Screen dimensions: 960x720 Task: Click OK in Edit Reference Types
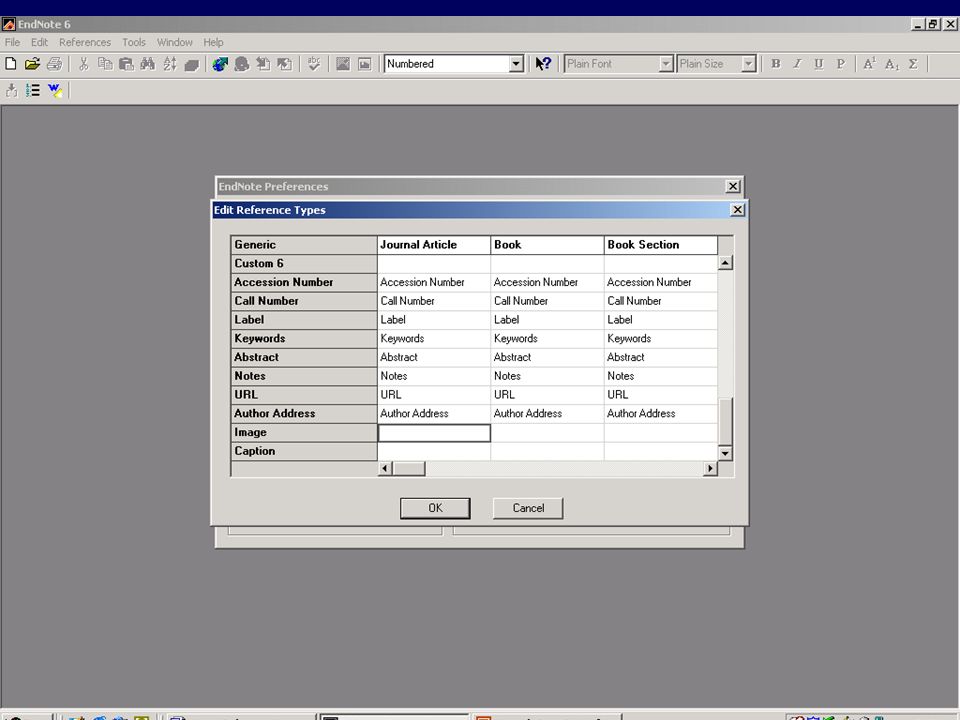pos(435,508)
